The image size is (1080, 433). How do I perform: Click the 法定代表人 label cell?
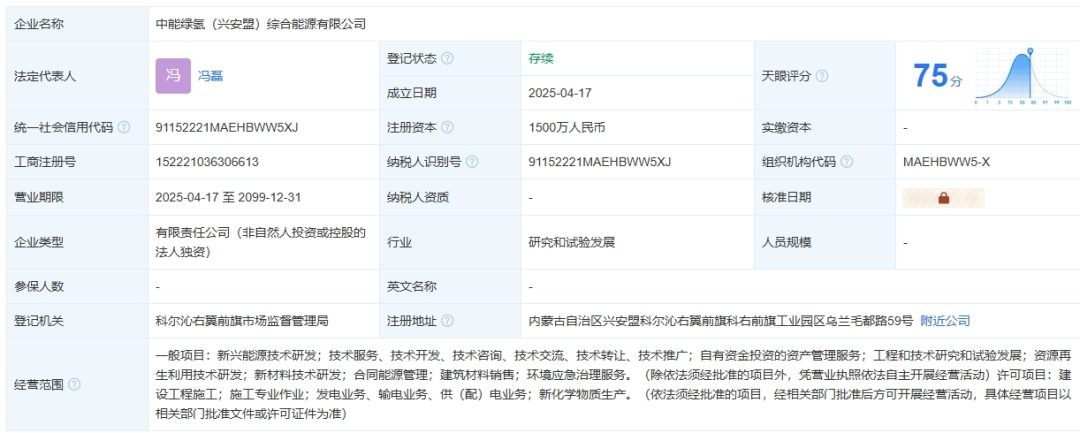point(77,76)
